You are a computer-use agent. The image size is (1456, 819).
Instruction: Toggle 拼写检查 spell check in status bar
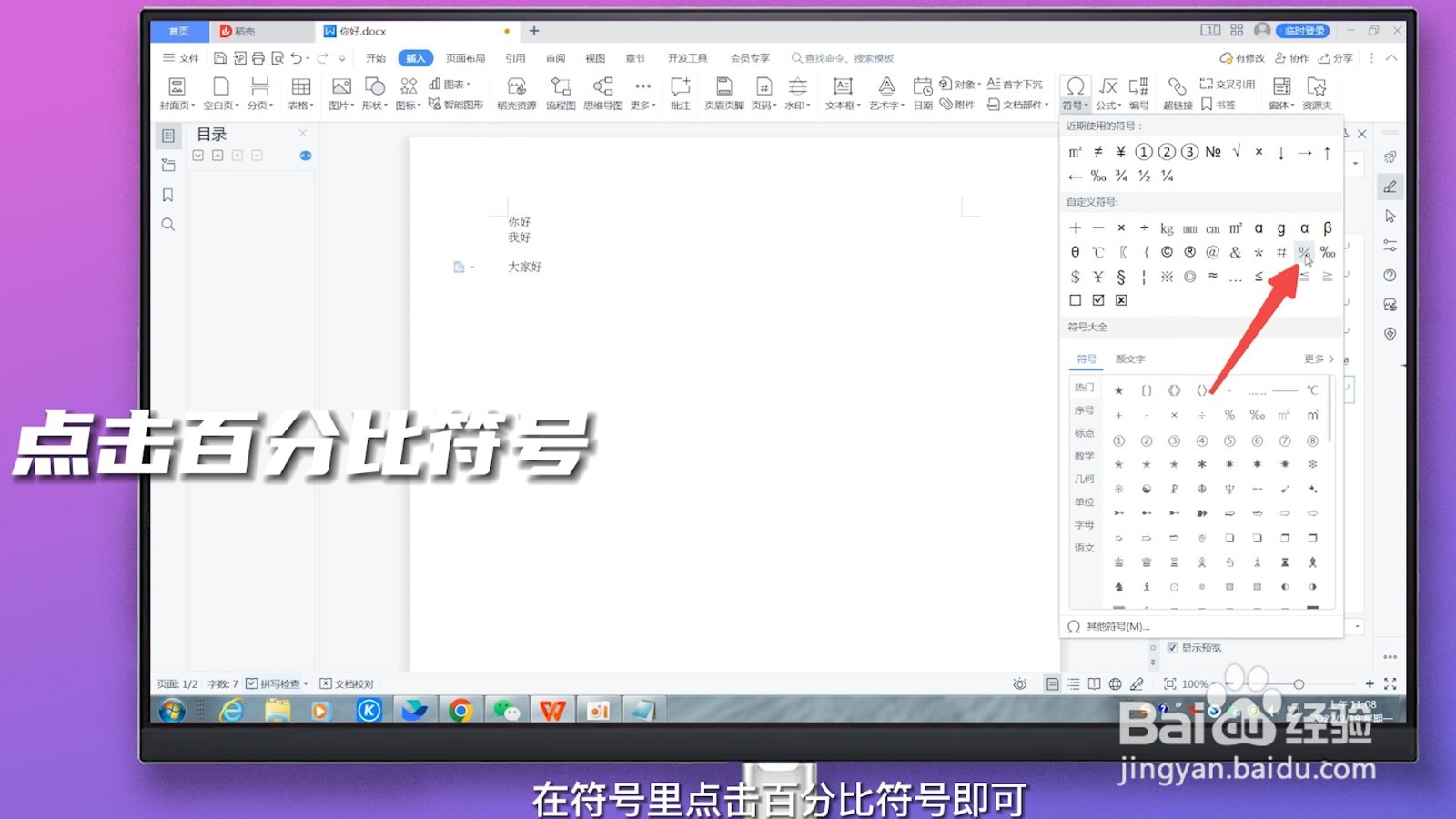(278, 683)
